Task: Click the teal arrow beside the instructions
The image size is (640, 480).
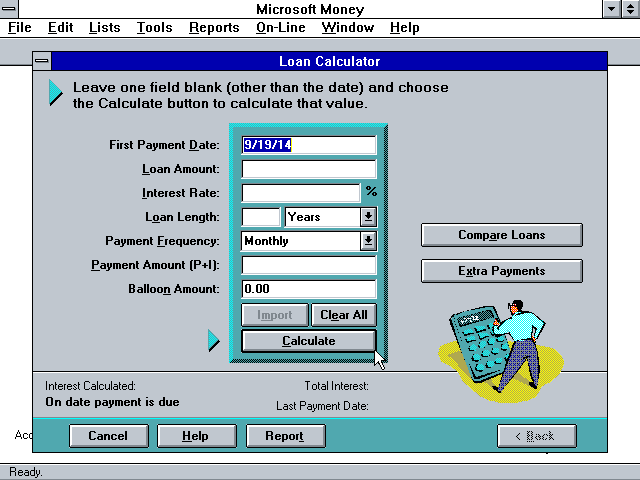Action: coord(56,94)
